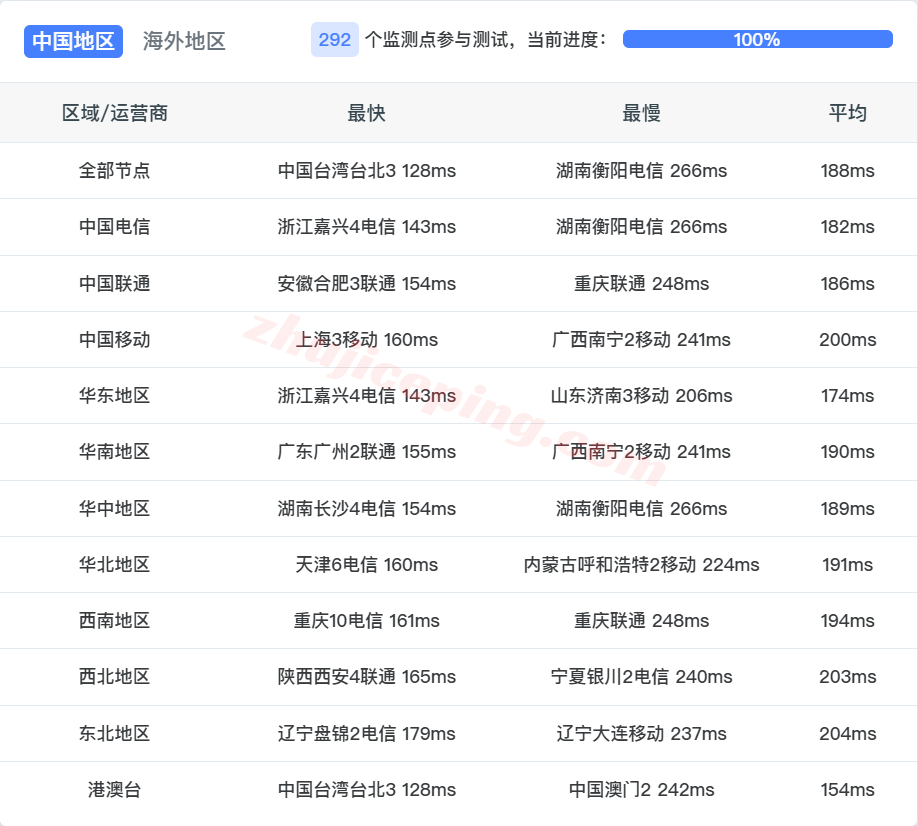
Task: Click the 204ms average value
Action: (x=847, y=734)
